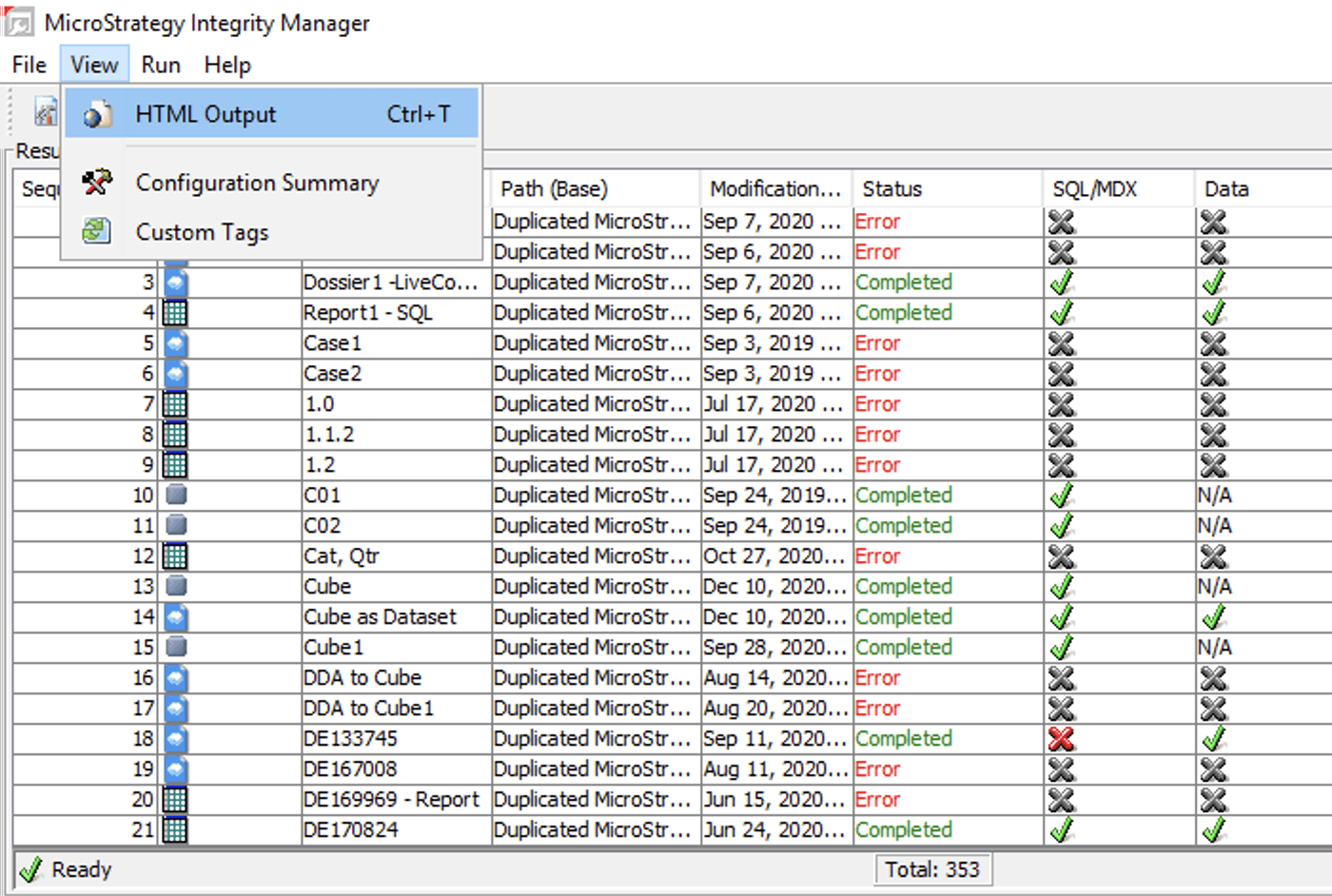
Task: Click the red X SQL/MDX icon for DE133745
Action: pyautogui.click(x=1061, y=738)
